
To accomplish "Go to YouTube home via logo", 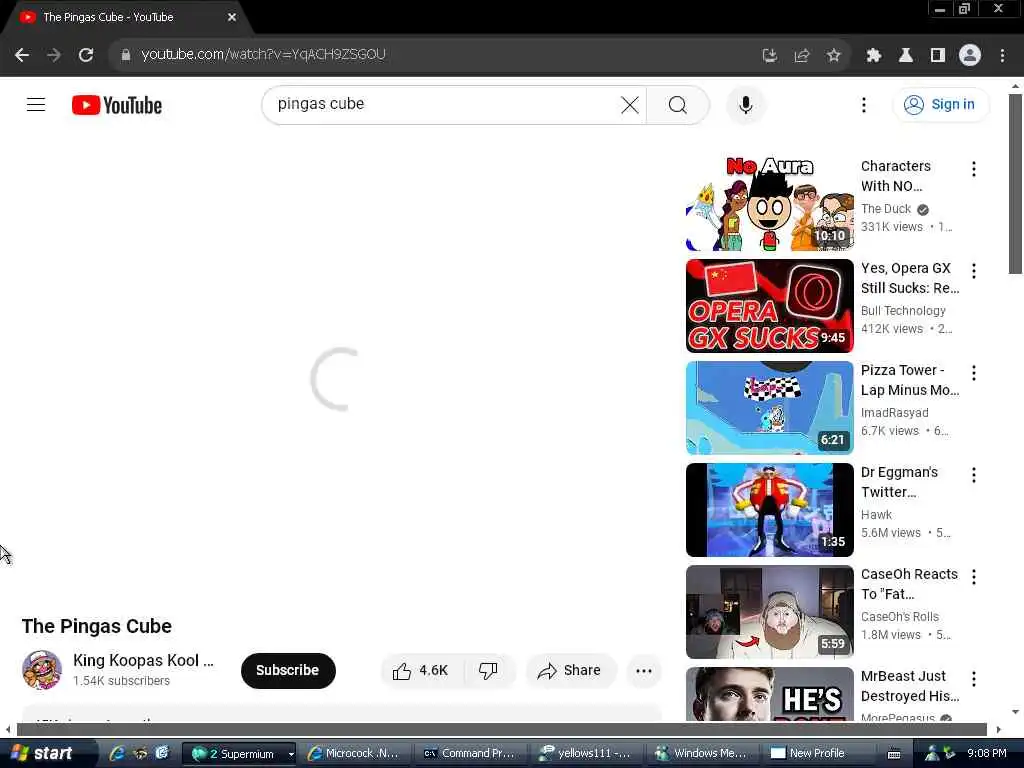I will click(x=117, y=105).
